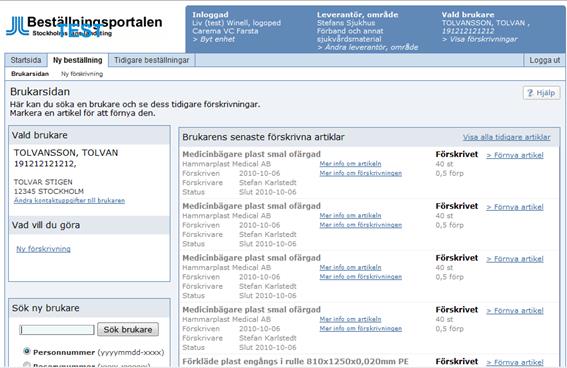Screen dimensions: 567x368
Task: Open Mer info om artikeln for second Medicinbägare
Action: (350, 215)
